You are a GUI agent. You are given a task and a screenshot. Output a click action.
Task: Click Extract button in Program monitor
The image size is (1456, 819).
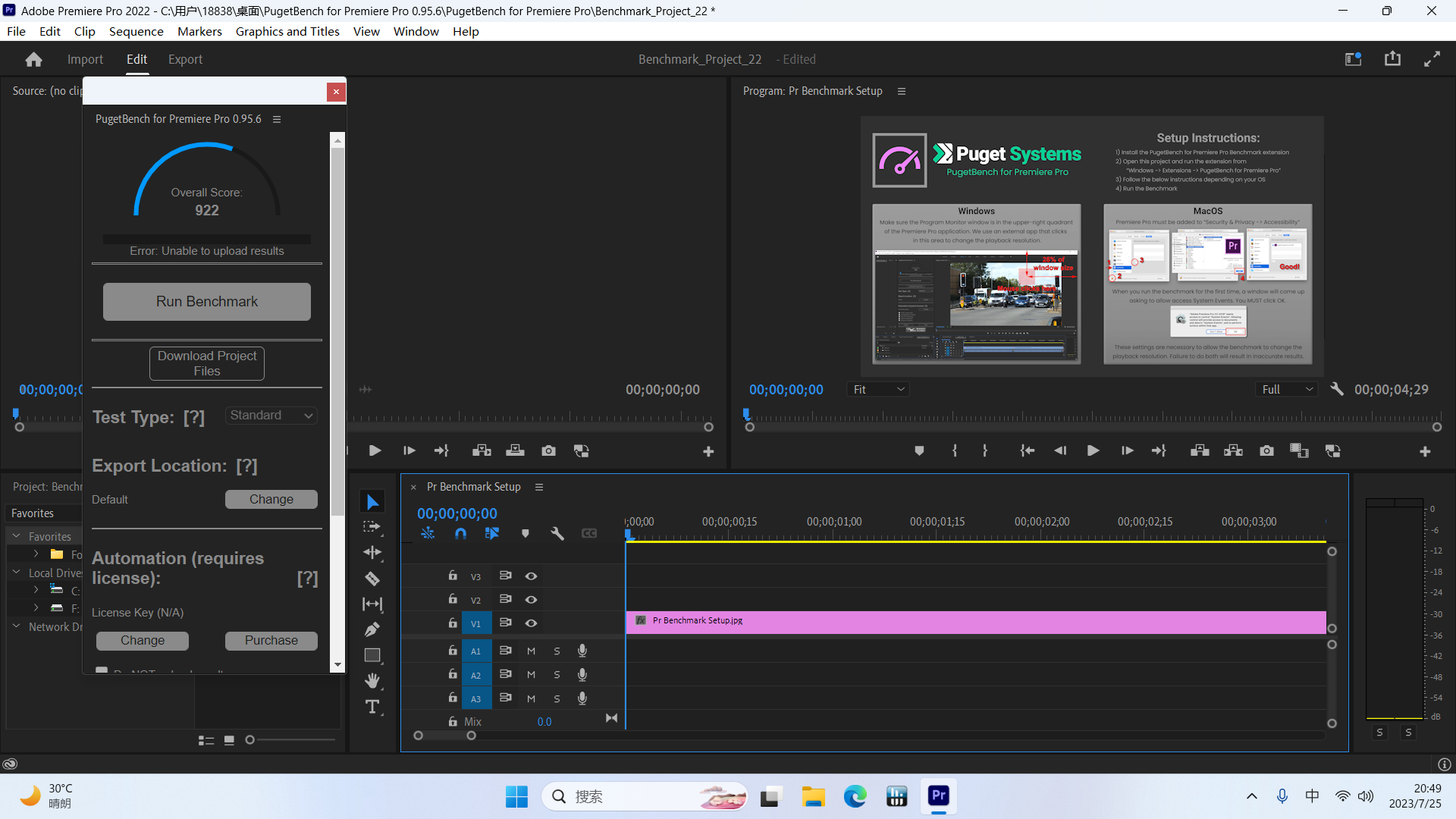coord(1233,451)
